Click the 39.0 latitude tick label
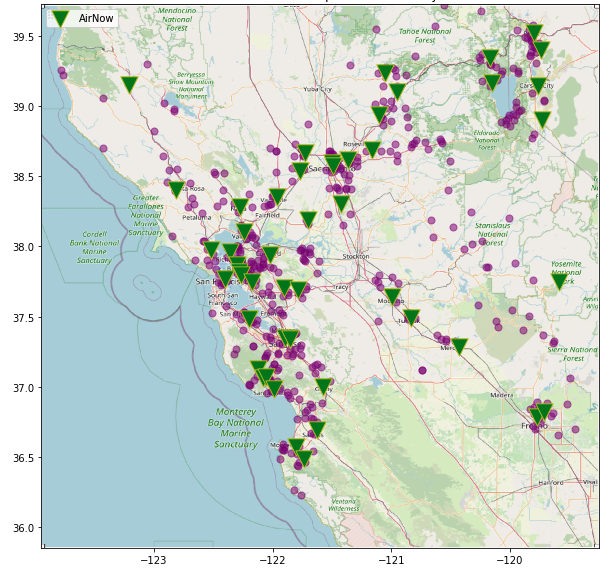 24,107
